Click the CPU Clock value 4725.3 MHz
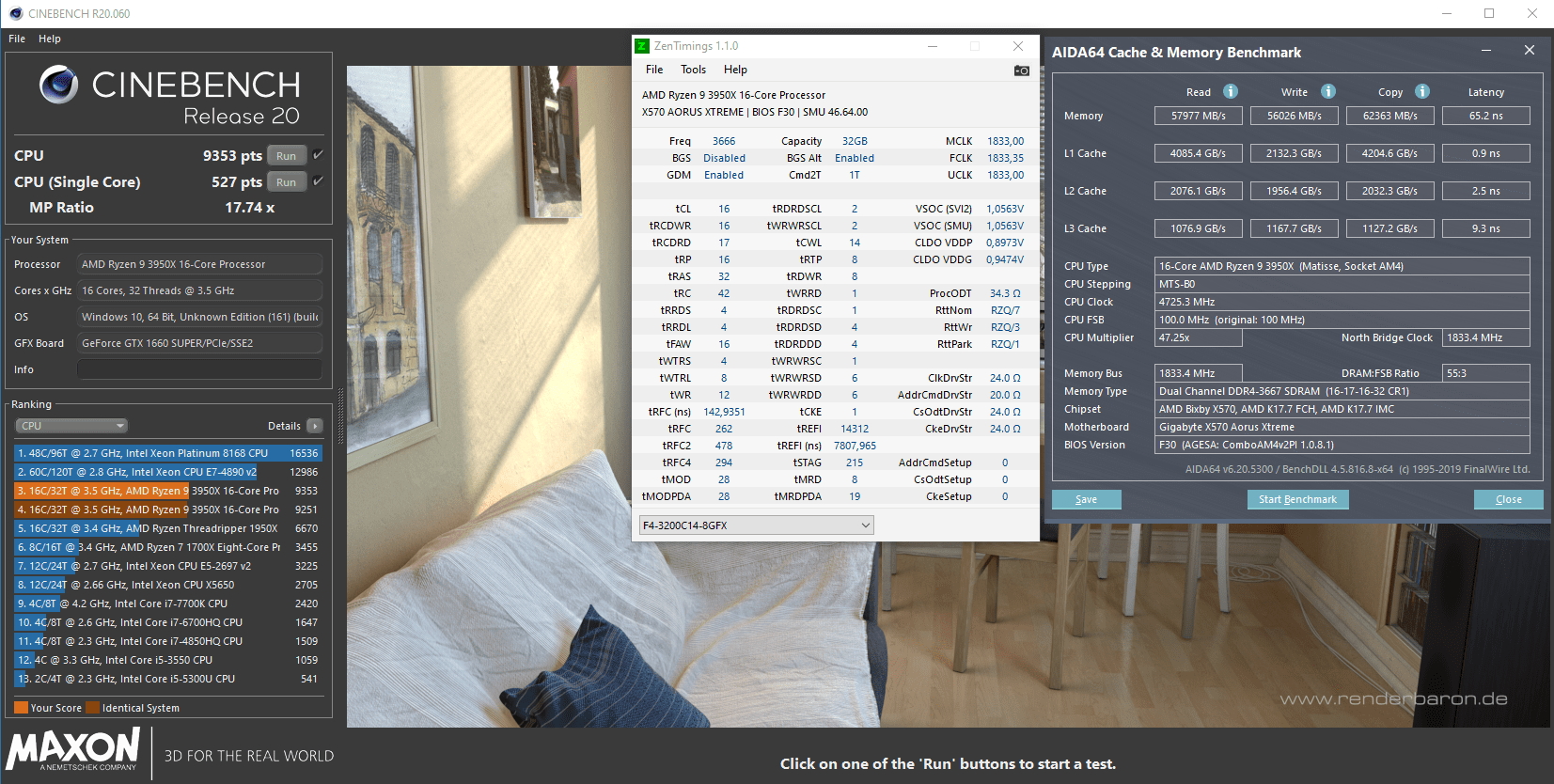 point(1342,302)
